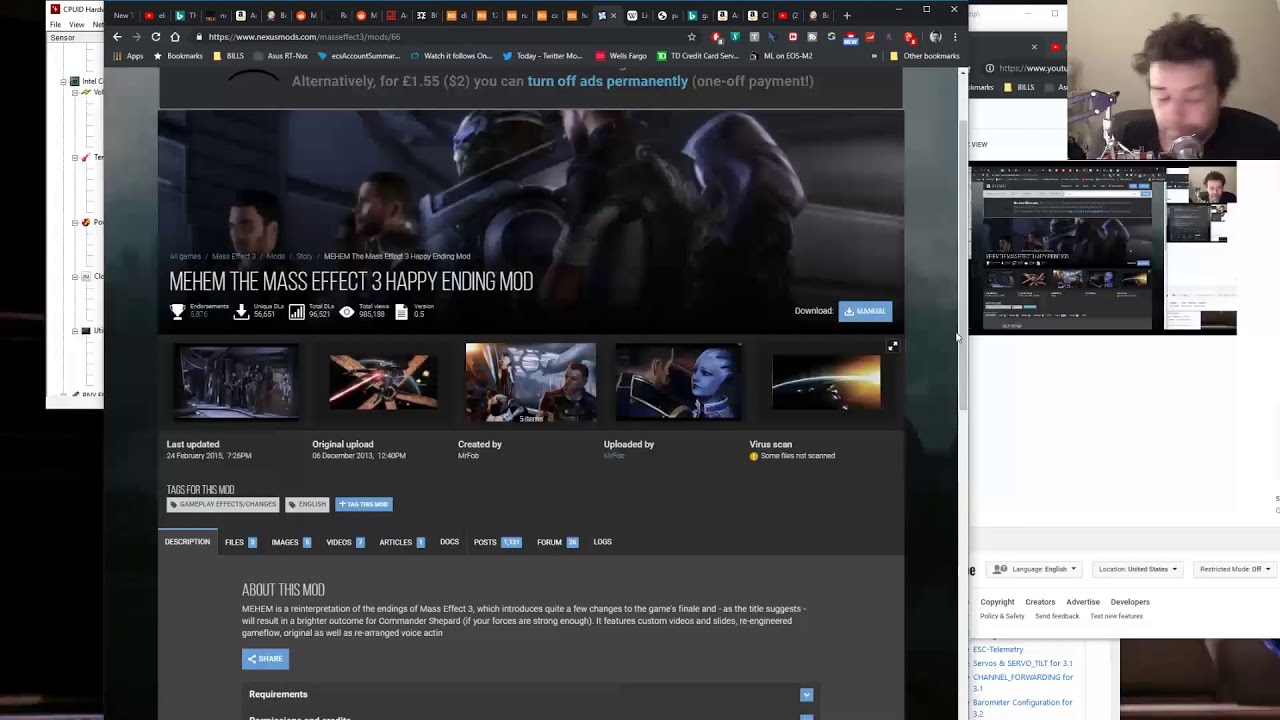Click the total views eye icon
The image size is (1280, 720).
tap(346, 312)
